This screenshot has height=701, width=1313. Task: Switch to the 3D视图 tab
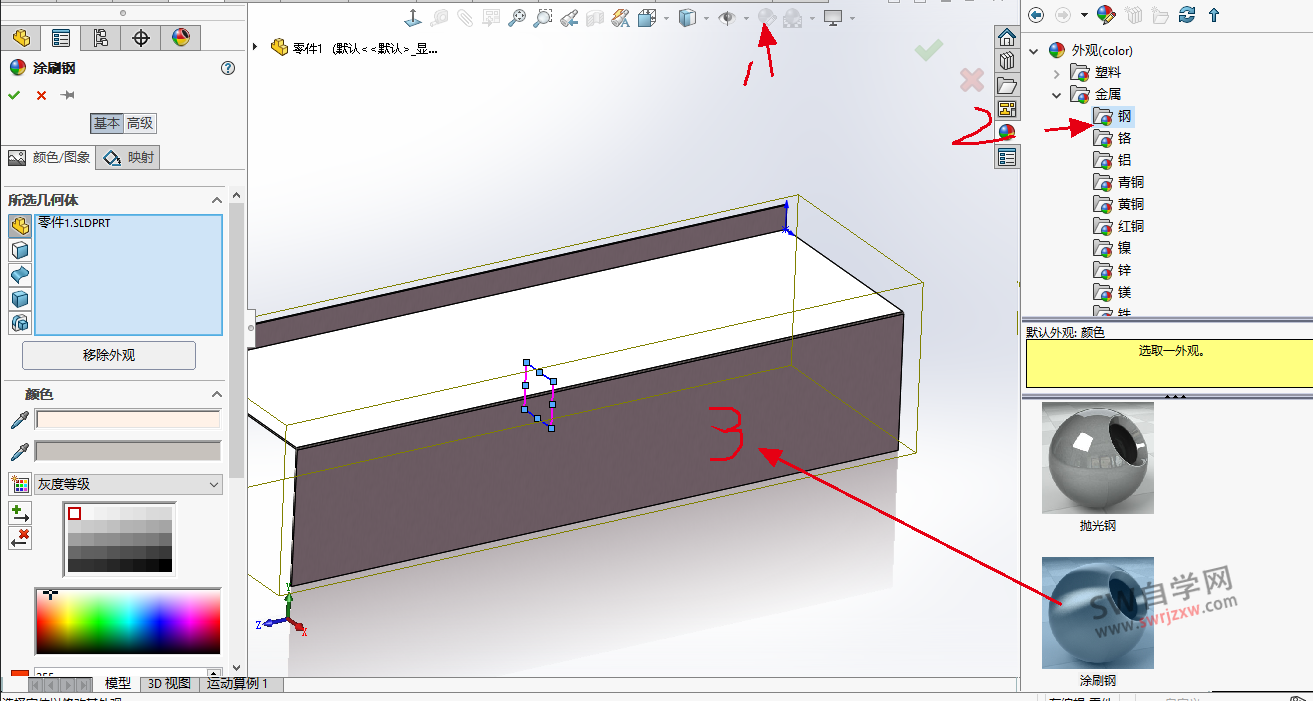[x=168, y=684]
